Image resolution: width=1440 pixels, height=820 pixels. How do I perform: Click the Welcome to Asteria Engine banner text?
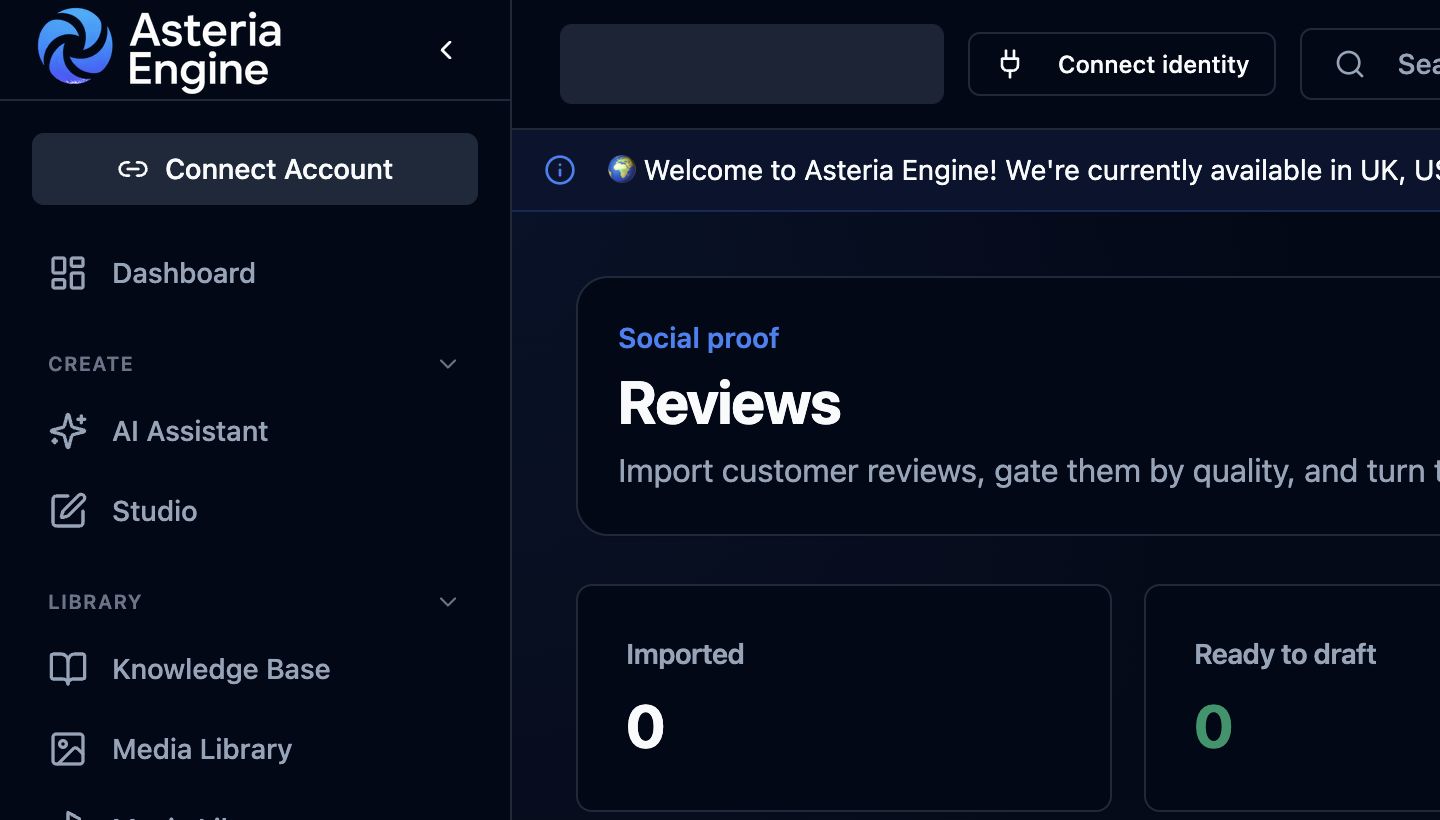(1041, 170)
